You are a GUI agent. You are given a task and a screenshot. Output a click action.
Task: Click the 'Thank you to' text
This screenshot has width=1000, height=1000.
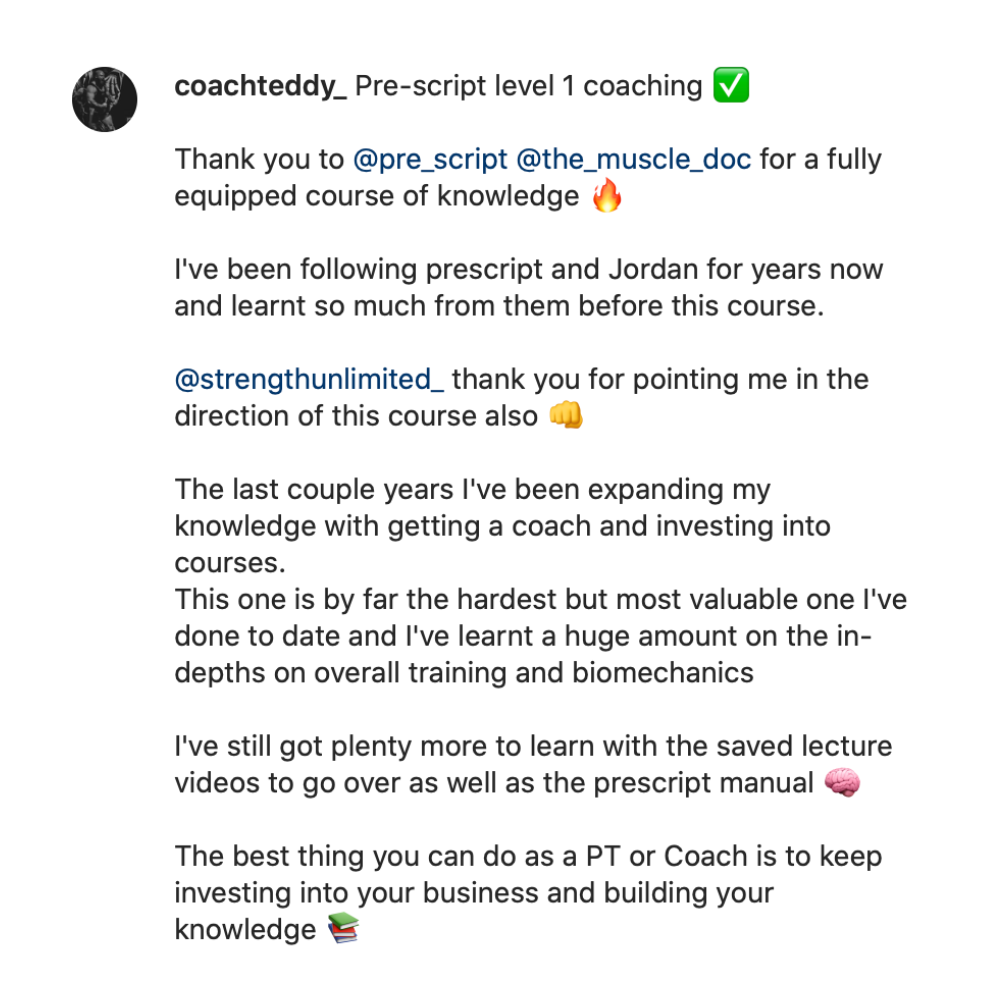pos(260,160)
